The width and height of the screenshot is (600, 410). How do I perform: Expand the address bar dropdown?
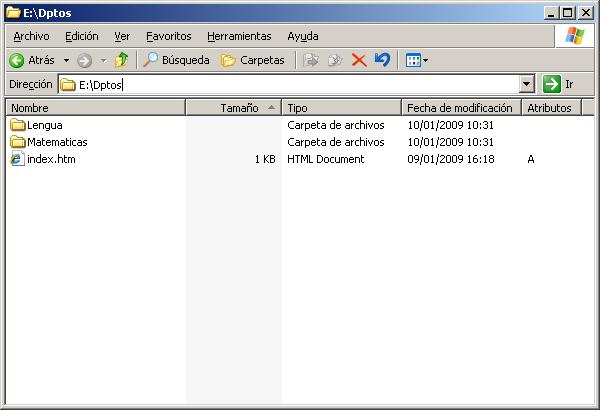[527, 85]
